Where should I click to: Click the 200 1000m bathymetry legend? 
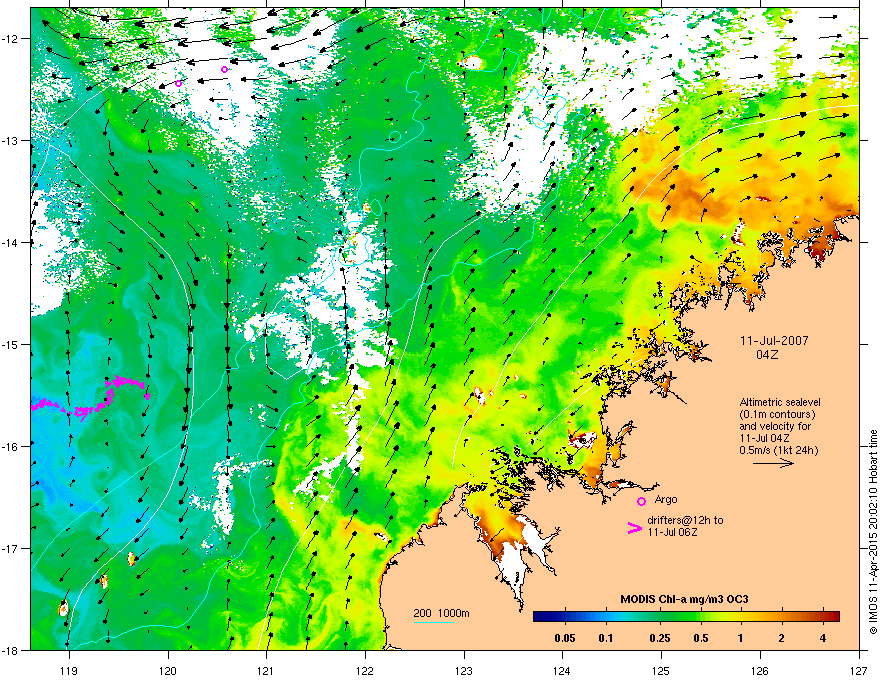441,613
